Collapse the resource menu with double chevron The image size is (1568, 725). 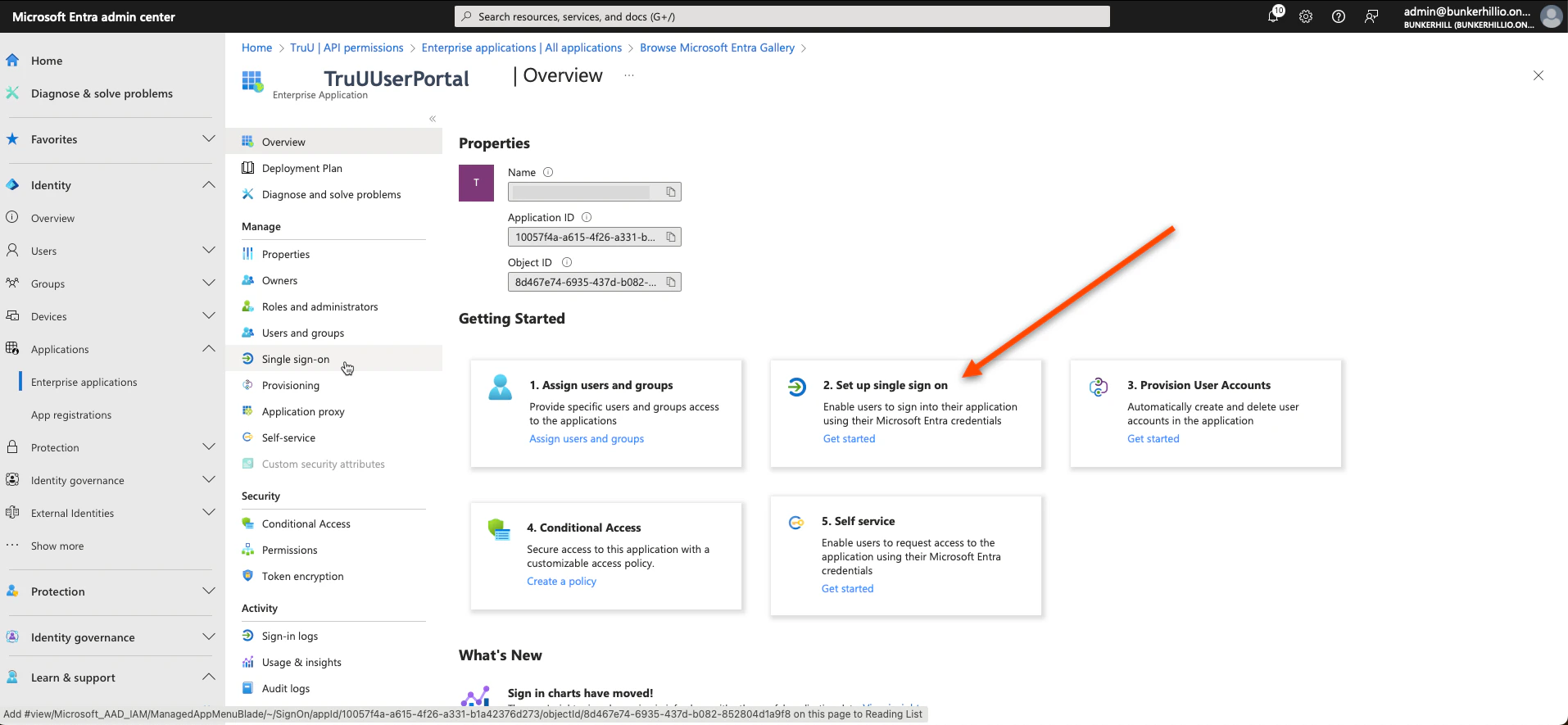[433, 119]
